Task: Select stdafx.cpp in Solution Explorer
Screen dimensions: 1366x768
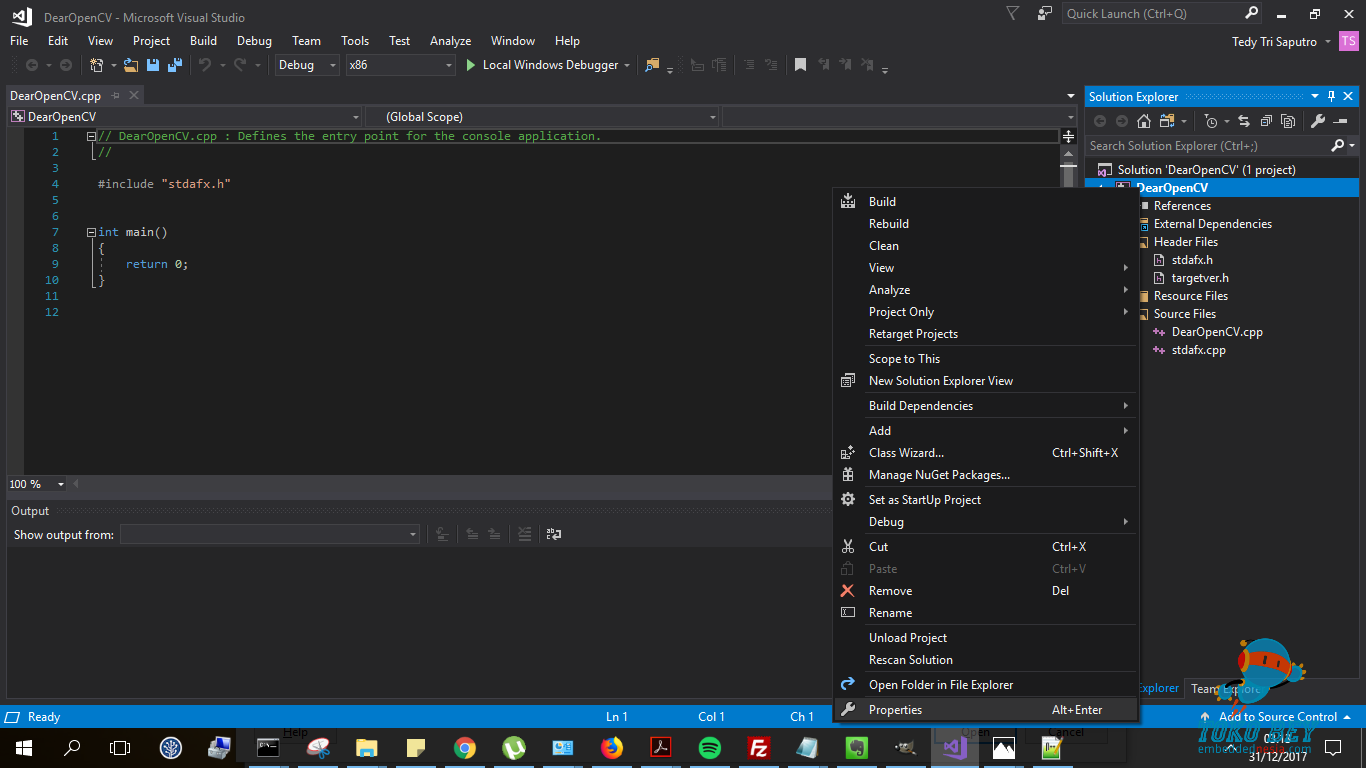Action: (x=1198, y=350)
